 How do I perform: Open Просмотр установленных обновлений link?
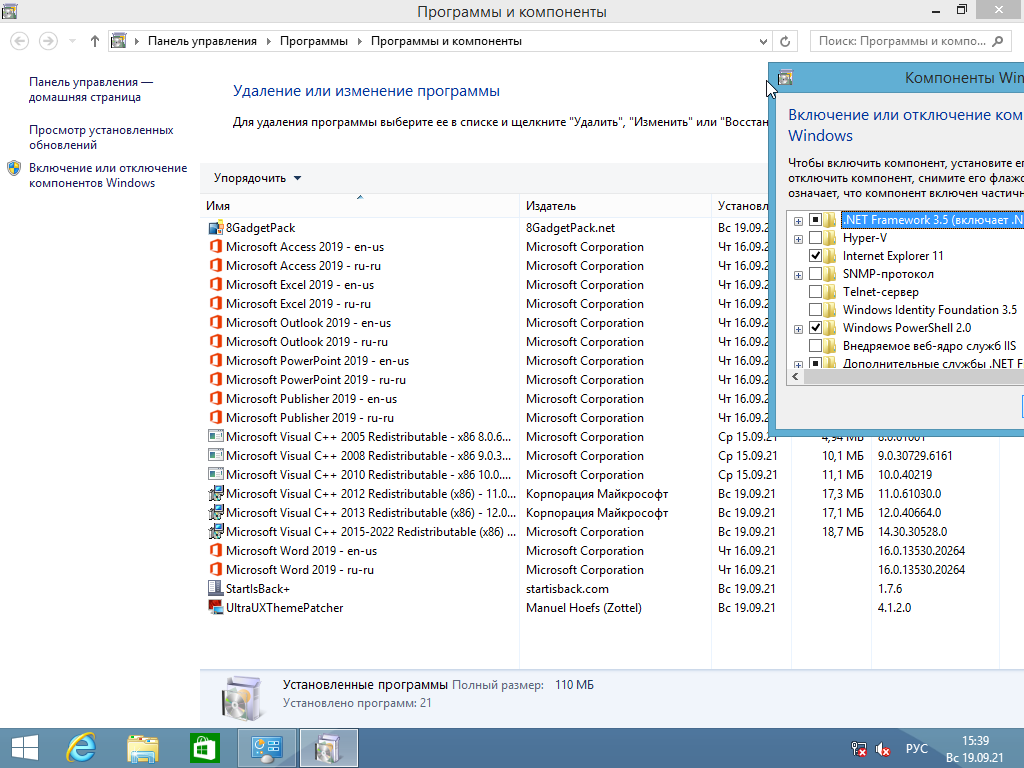click(x=101, y=137)
